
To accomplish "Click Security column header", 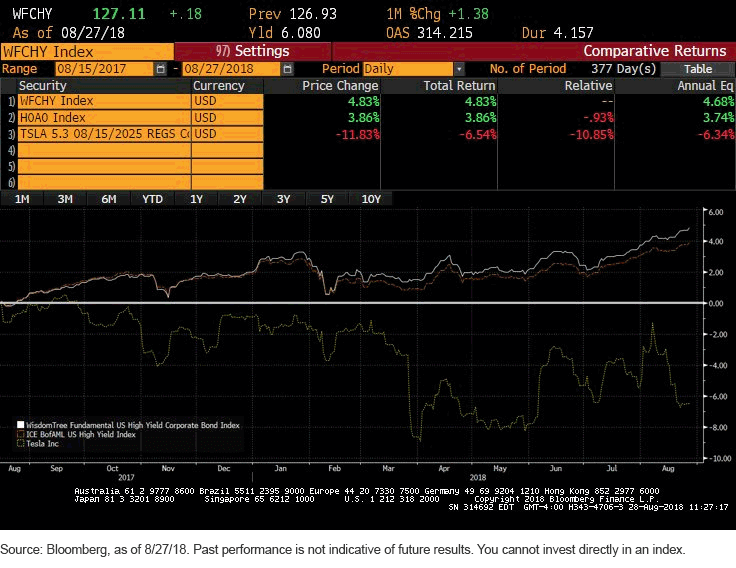I will tap(43, 85).
